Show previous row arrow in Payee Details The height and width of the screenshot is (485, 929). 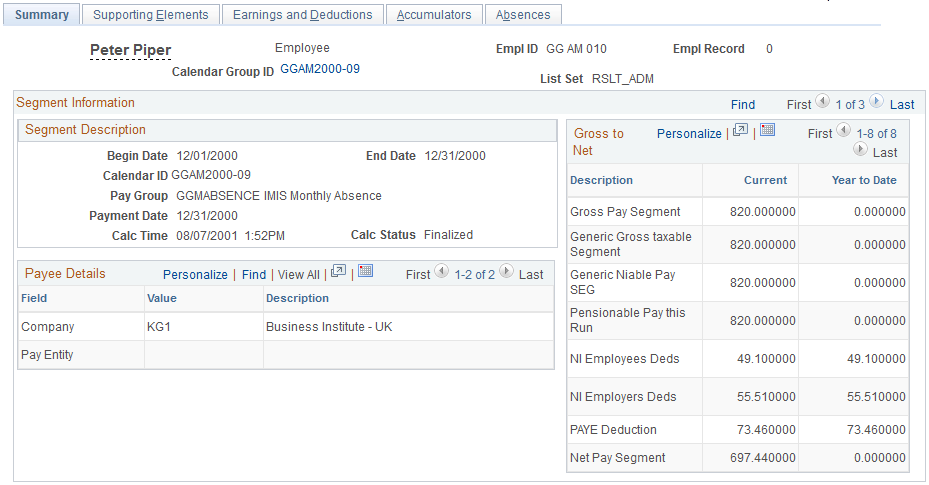(441, 271)
